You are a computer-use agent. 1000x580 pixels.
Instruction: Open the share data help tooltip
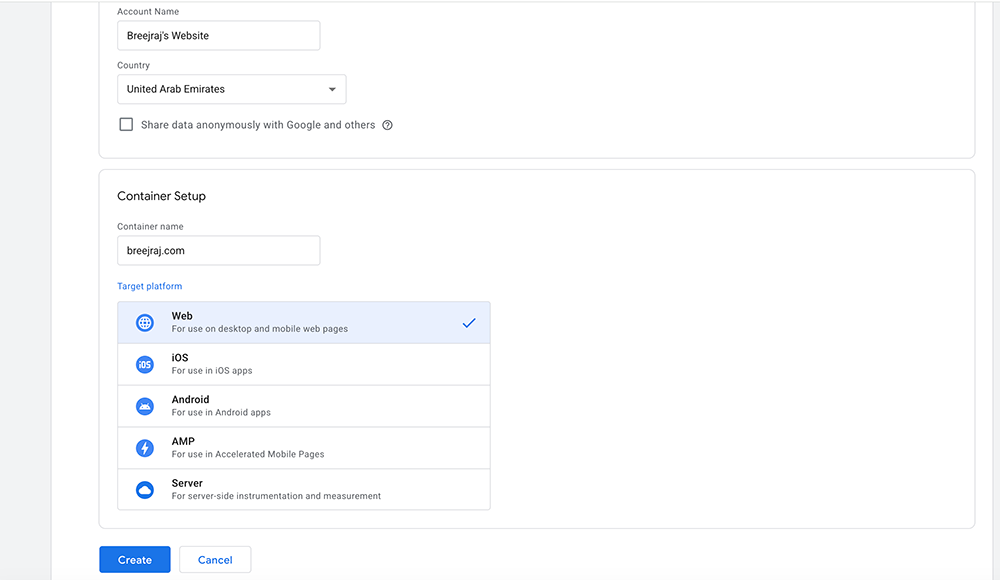tap(388, 124)
